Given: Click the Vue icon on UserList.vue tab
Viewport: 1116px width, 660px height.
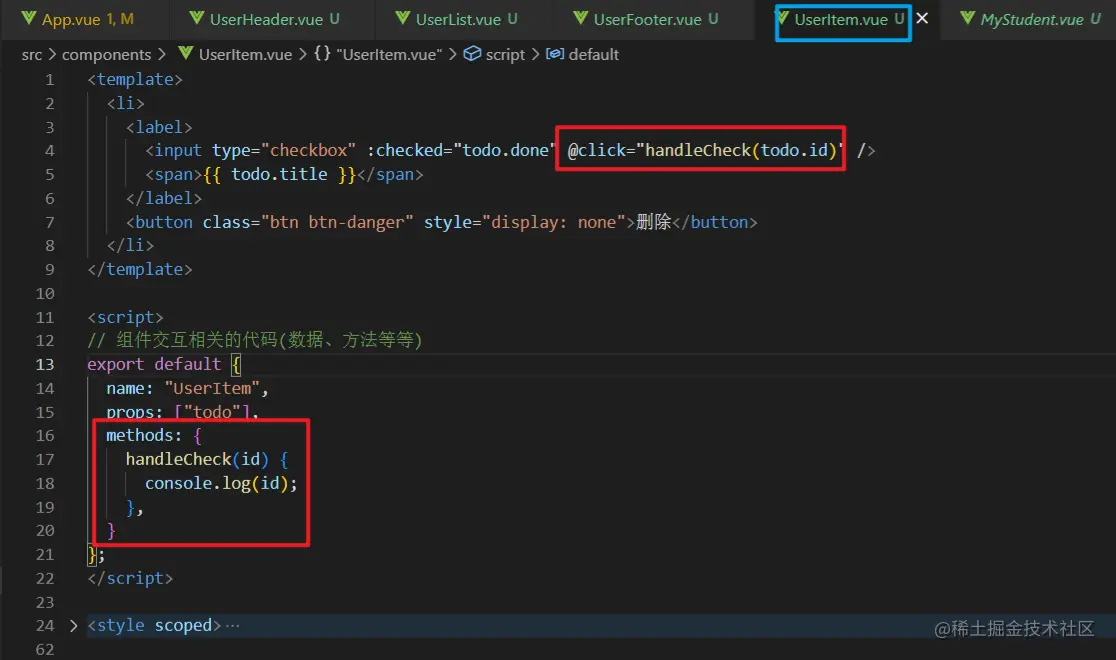Looking at the screenshot, I should click(x=403, y=19).
